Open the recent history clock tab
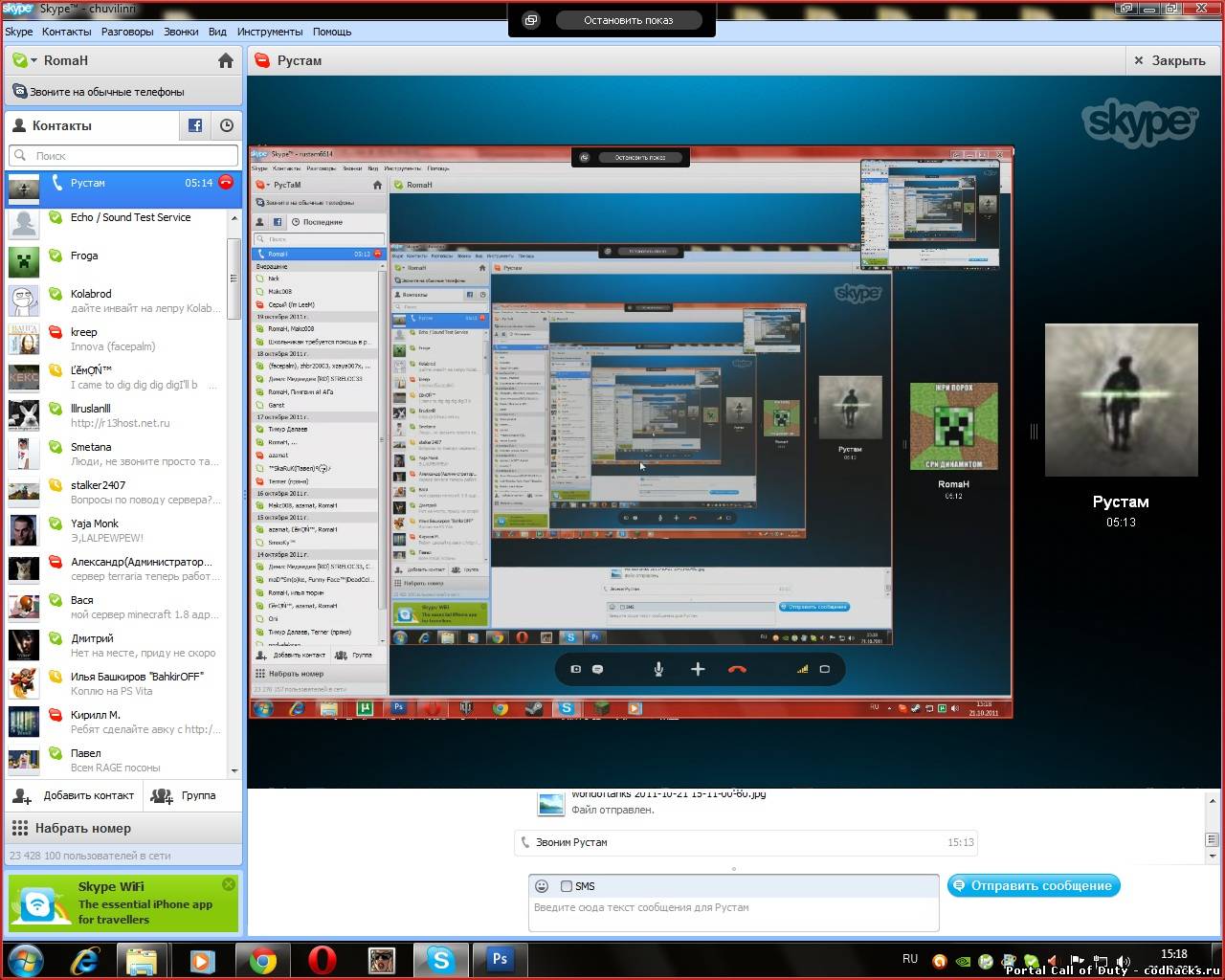The height and width of the screenshot is (980, 1225). pos(227,125)
